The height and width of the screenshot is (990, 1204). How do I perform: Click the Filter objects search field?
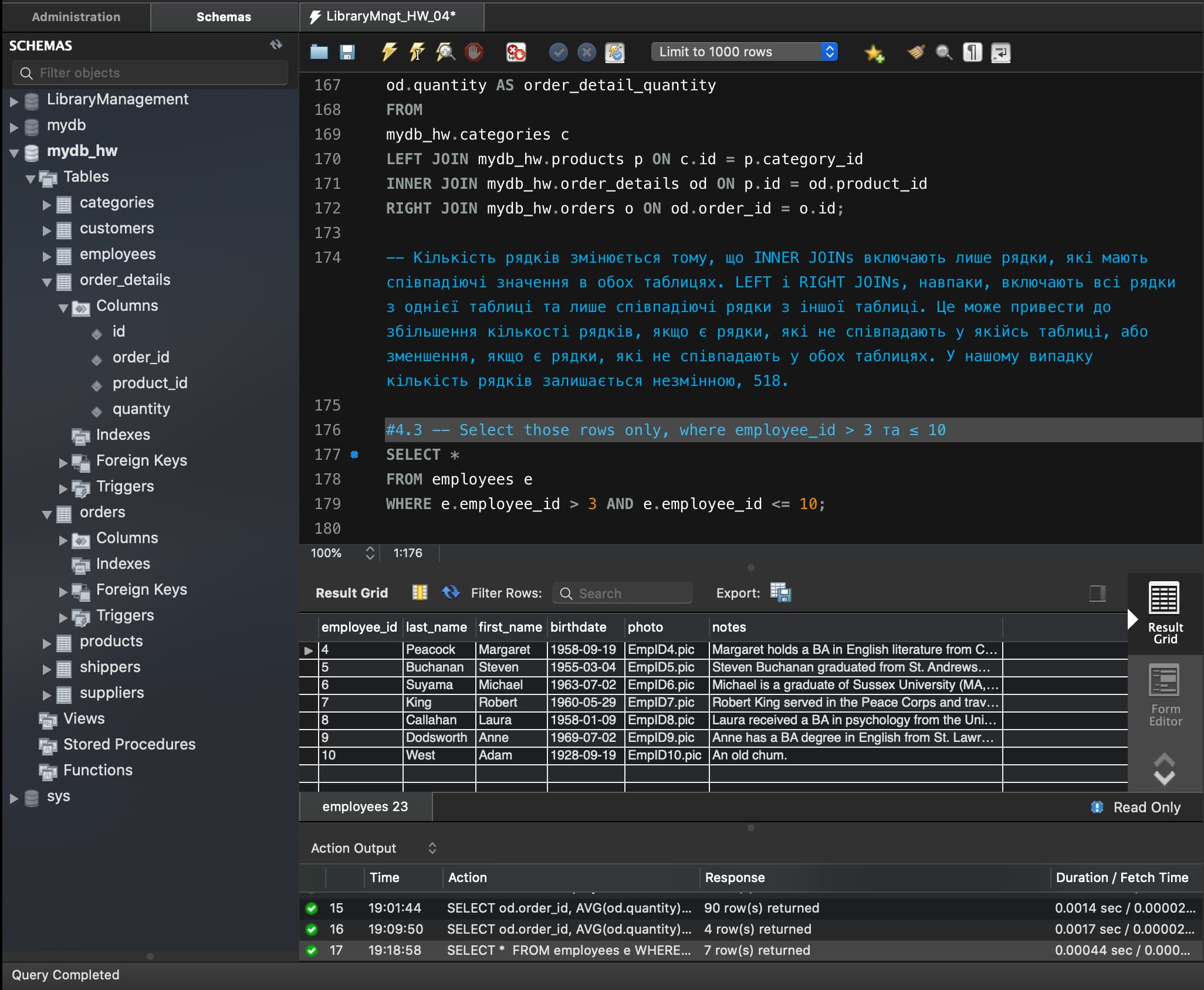point(150,73)
